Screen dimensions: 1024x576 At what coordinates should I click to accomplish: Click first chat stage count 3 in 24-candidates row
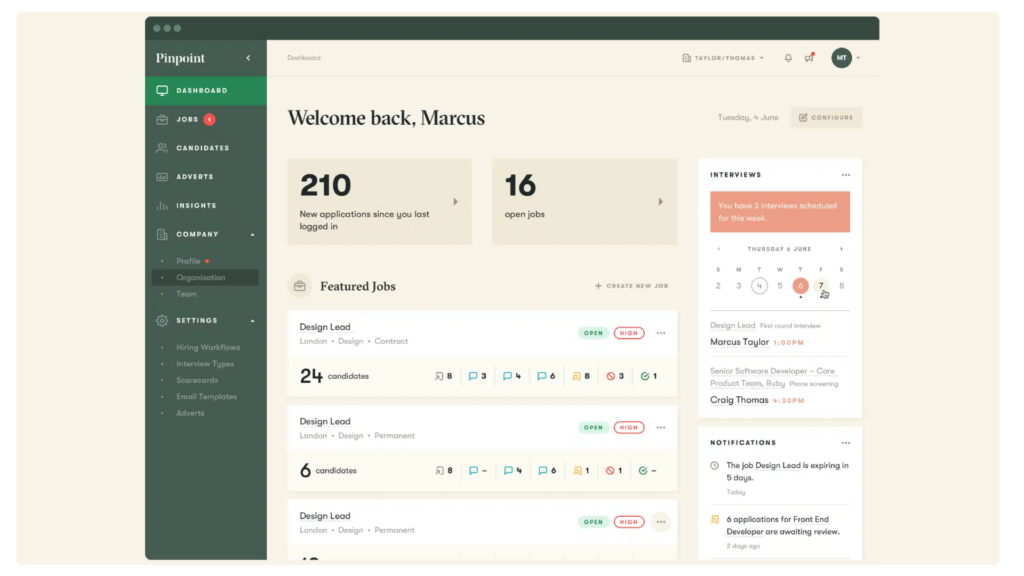click(477, 376)
